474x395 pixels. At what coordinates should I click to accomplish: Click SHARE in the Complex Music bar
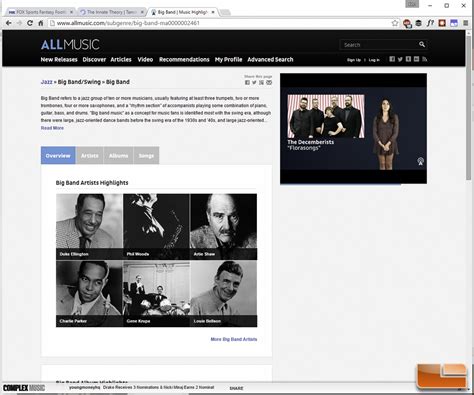click(236, 388)
